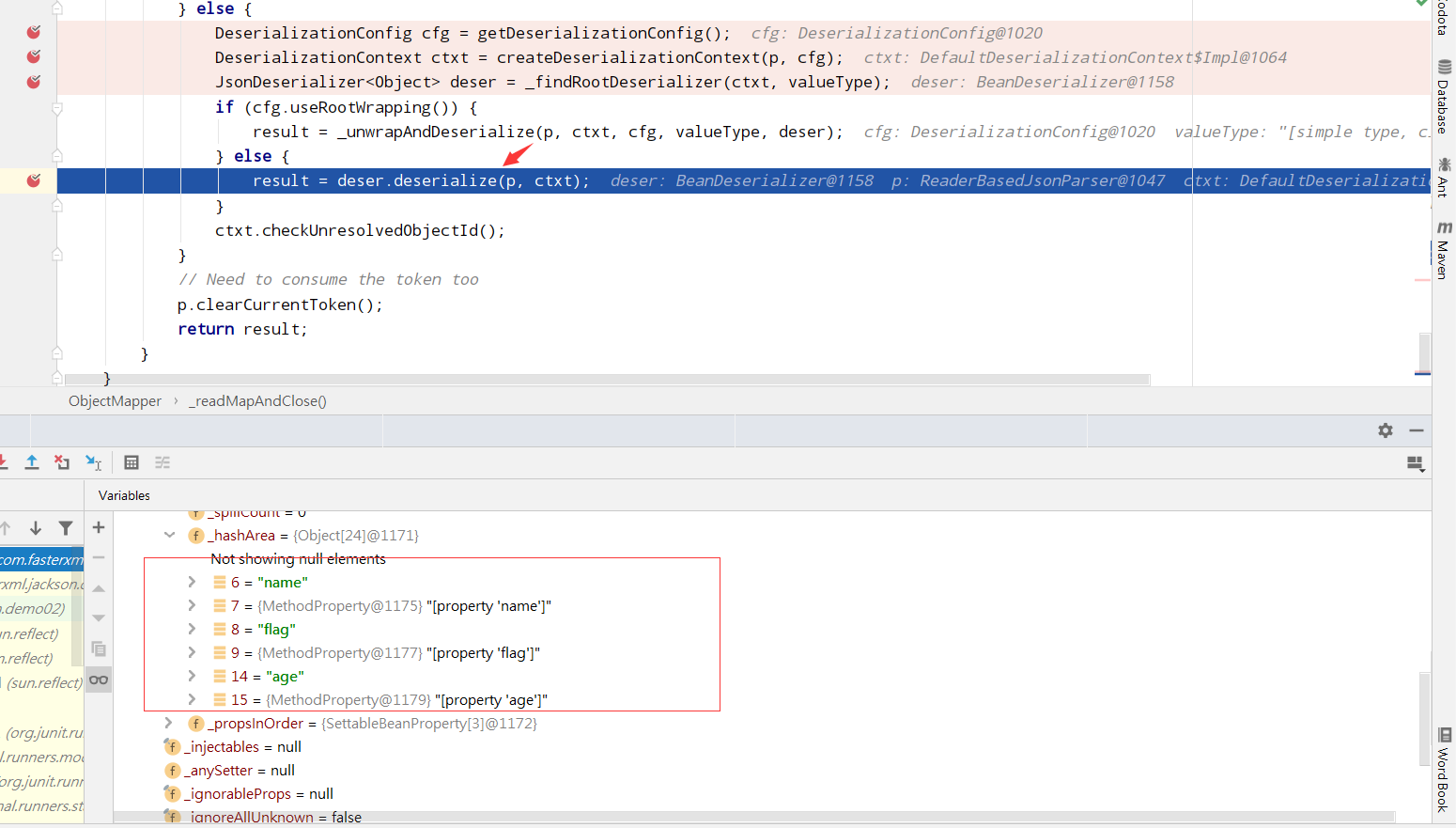1456x828 pixels.
Task: Click the p.clearCurrentToken() code line
Action: coord(280,305)
